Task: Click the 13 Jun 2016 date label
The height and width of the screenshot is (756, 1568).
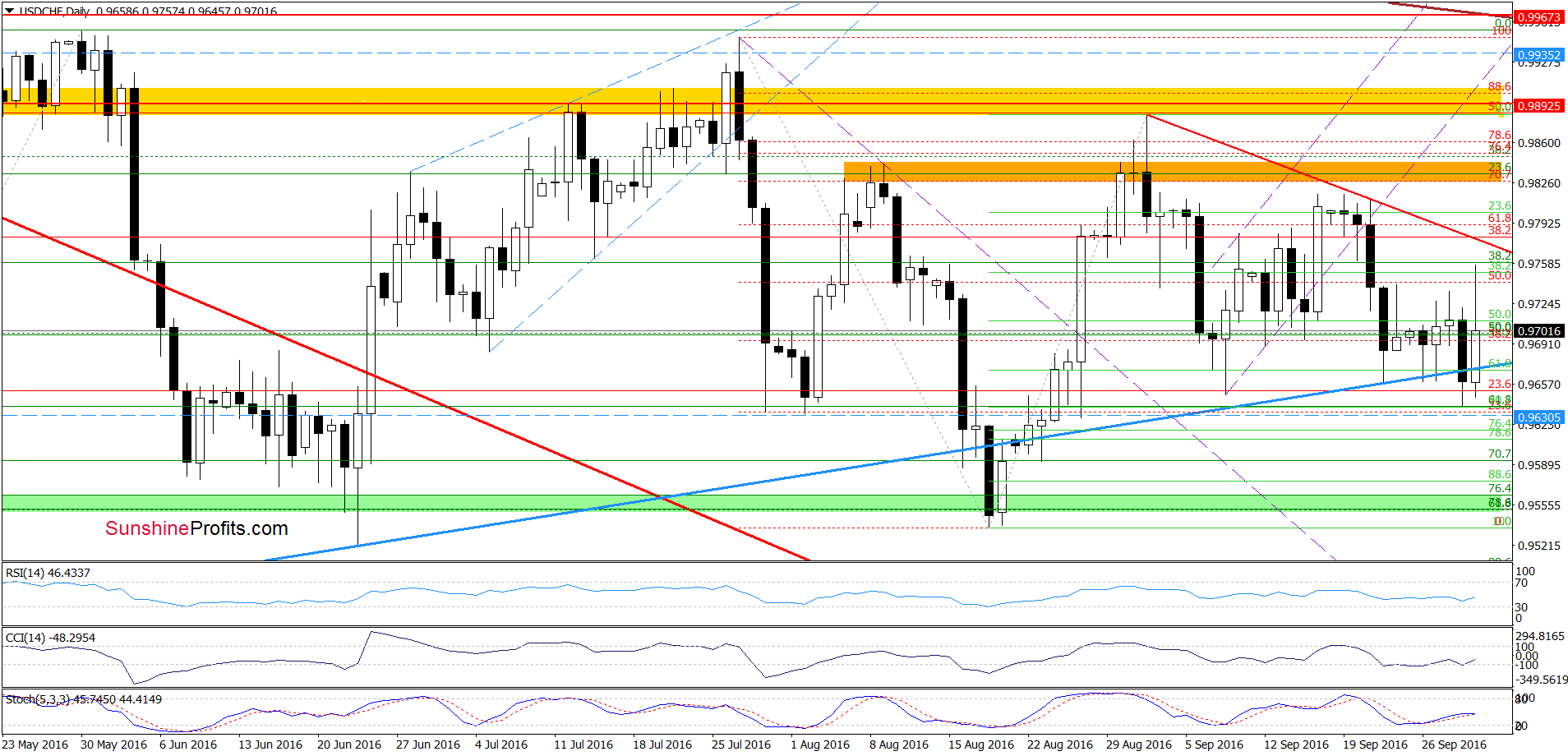Action: (x=270, y=744)
